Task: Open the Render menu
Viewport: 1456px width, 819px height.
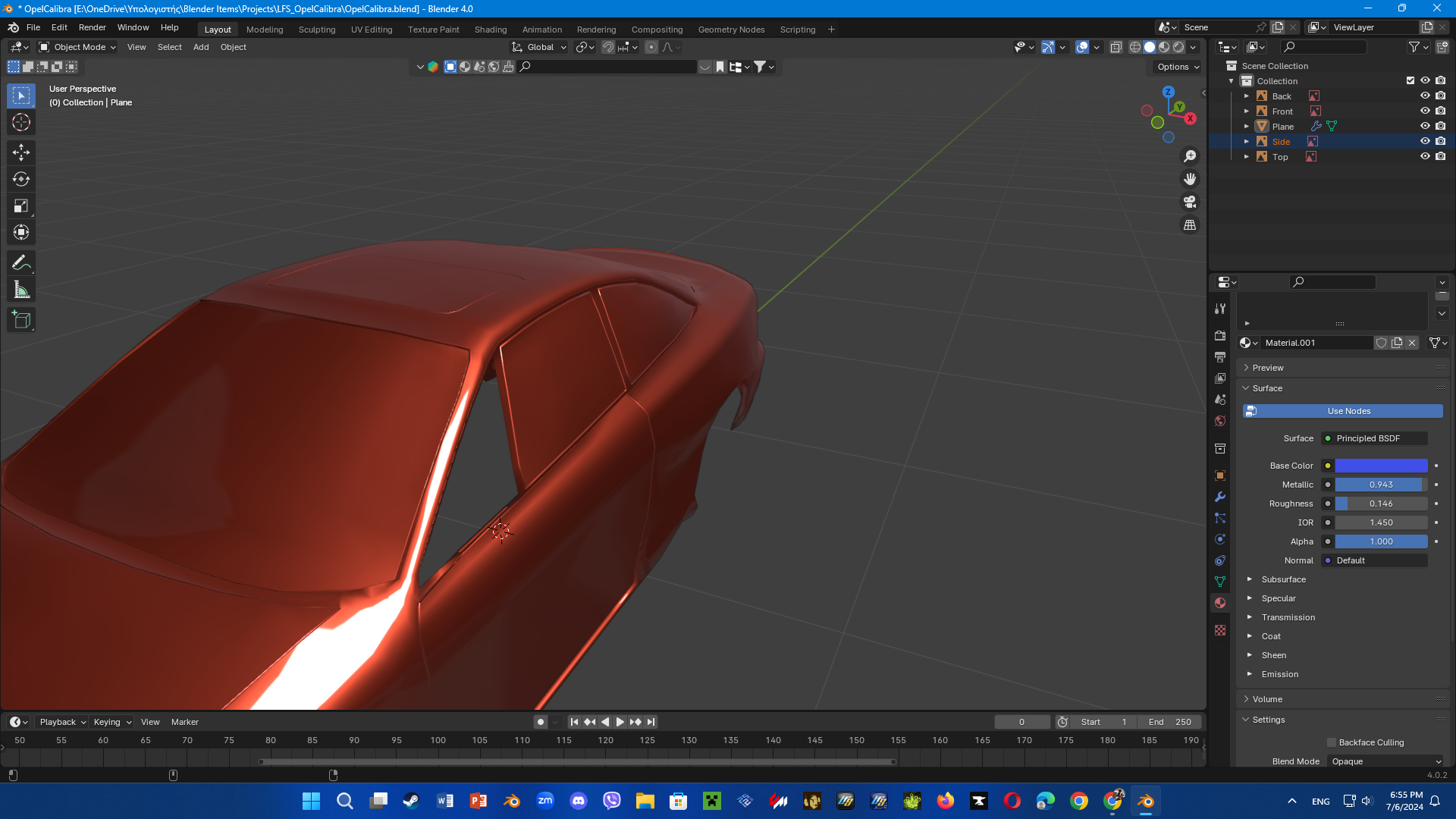Action: (x=92, y=27)
